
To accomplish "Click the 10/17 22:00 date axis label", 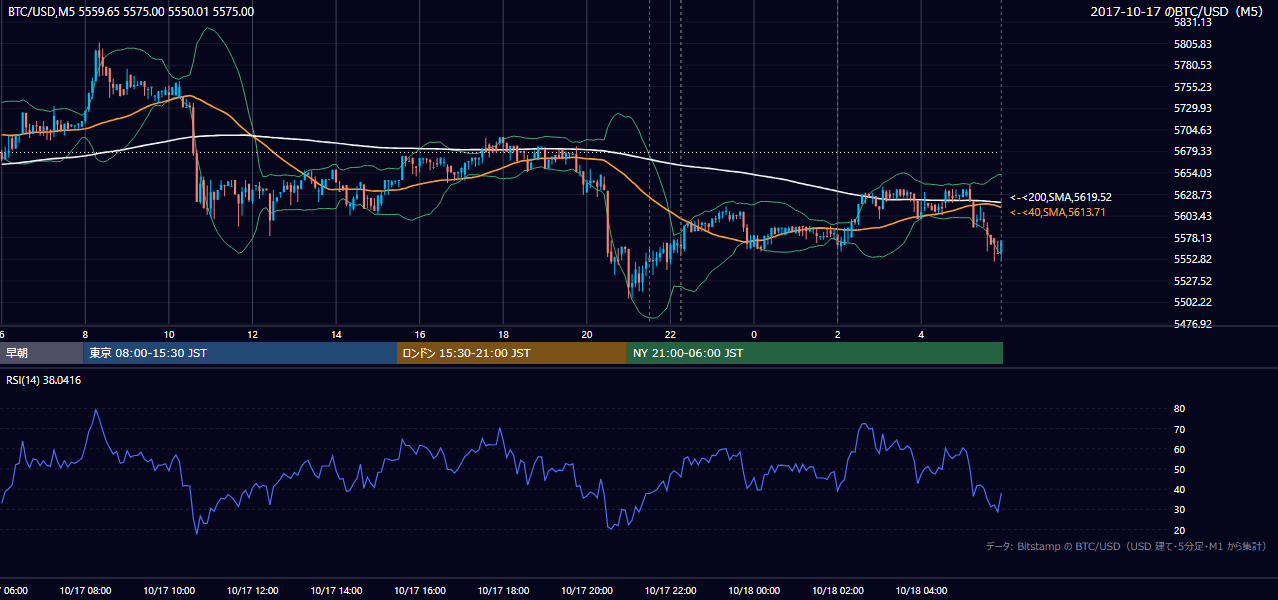I will coord(671,591).
